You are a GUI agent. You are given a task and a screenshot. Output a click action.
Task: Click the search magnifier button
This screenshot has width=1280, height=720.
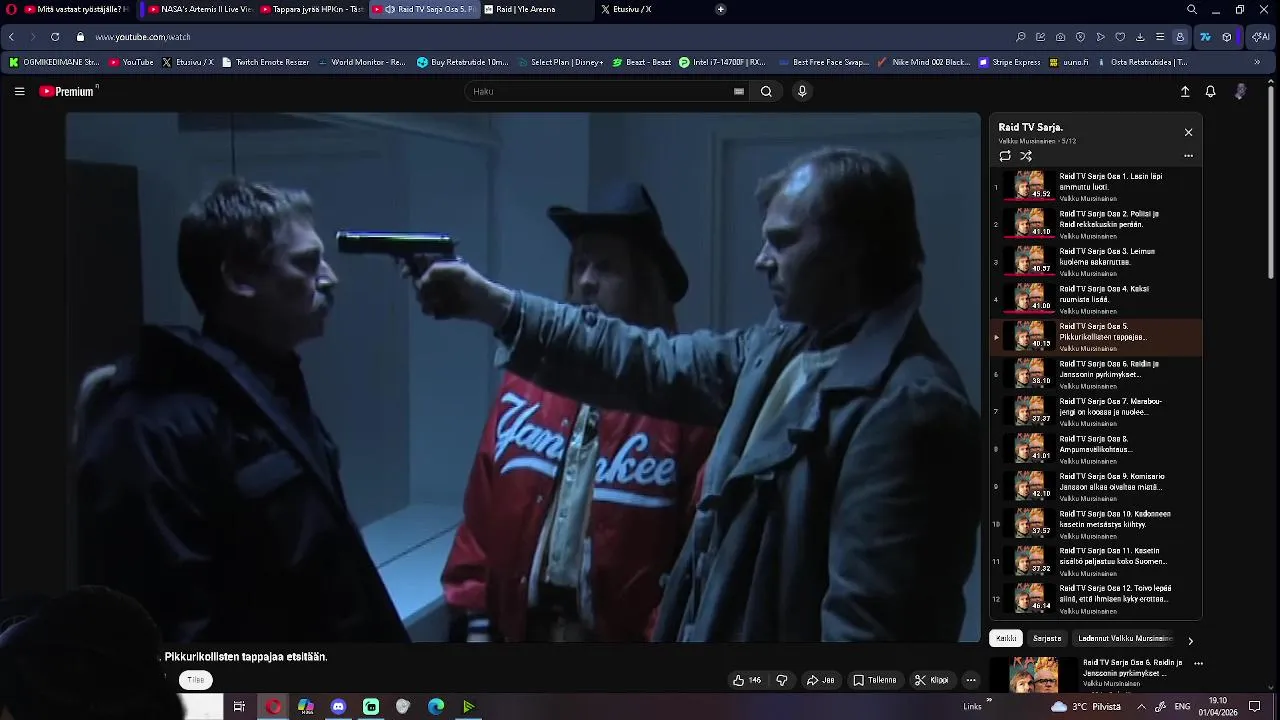point(766,91)
